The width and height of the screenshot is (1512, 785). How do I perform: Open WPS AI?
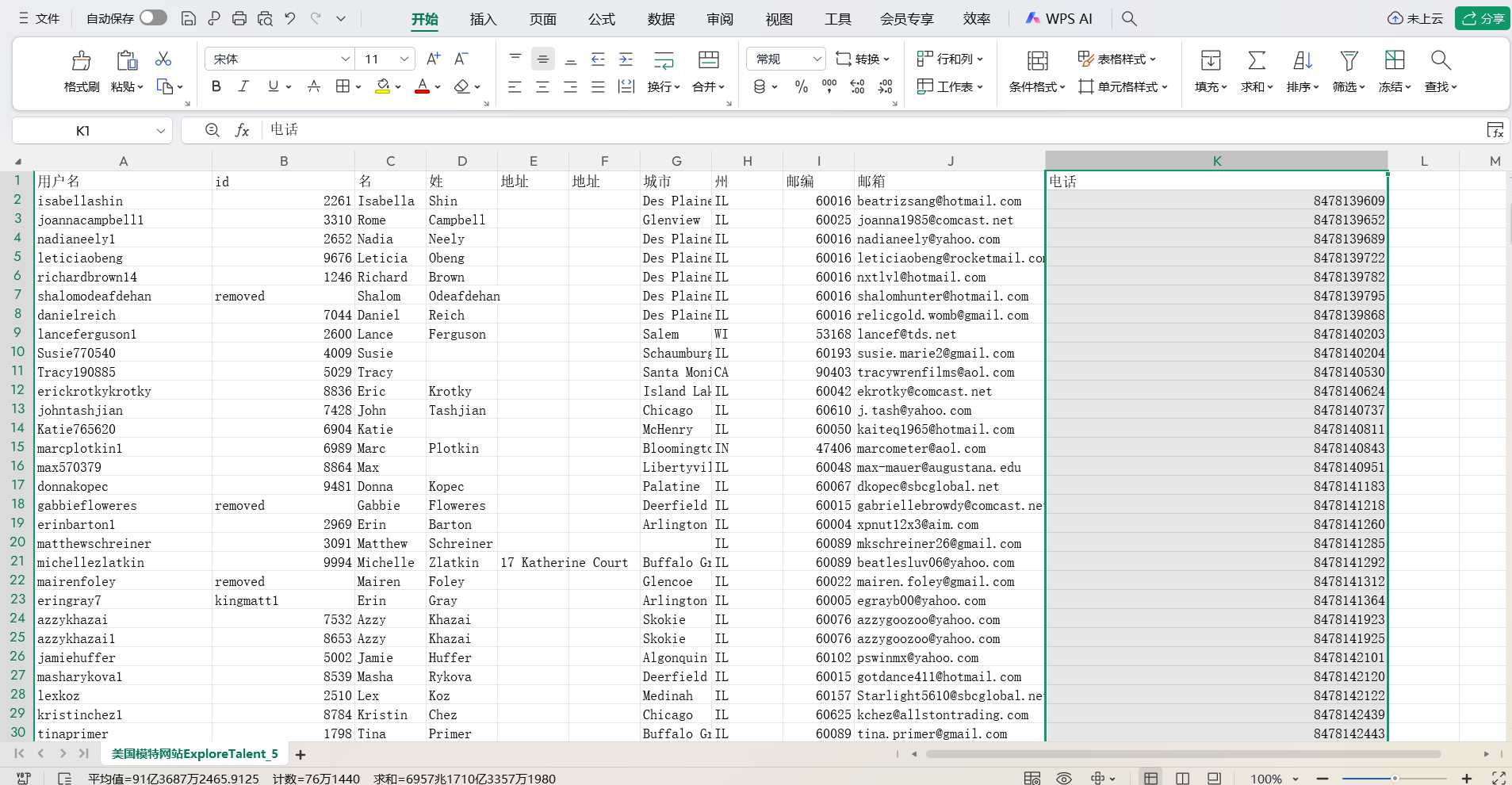1059,18
